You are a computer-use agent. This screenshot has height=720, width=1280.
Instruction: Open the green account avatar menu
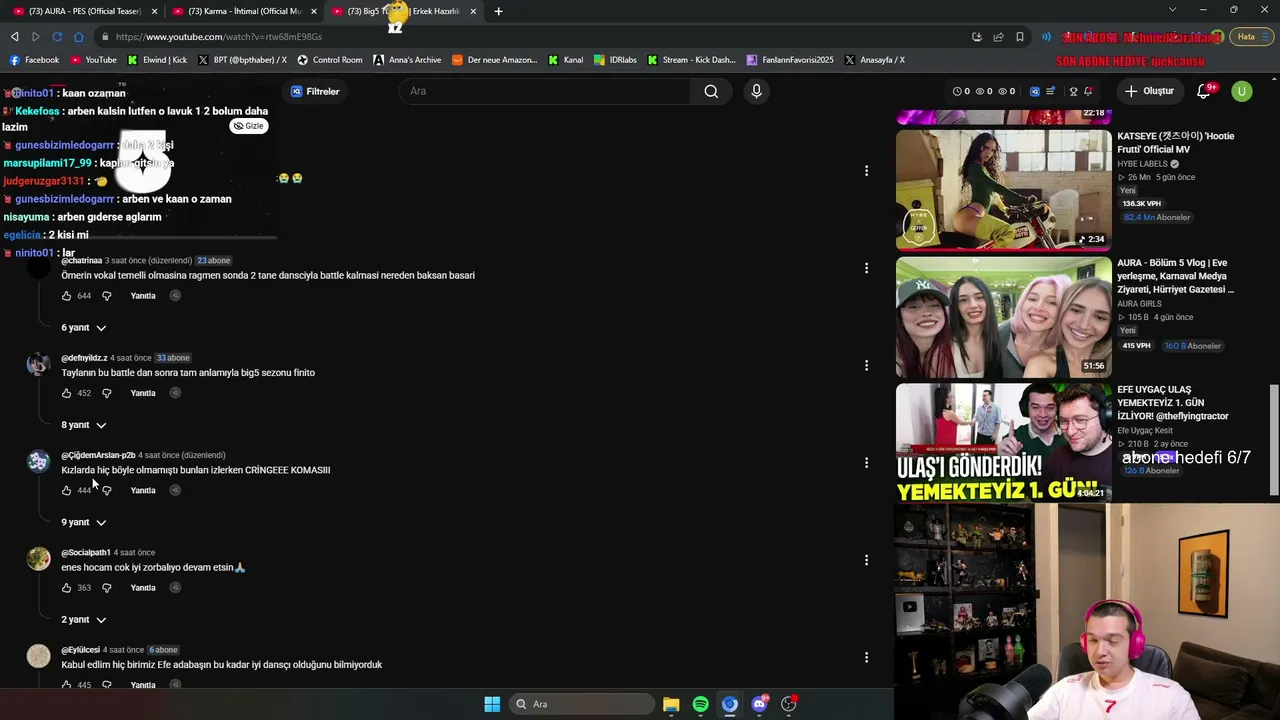pos(1241,91)
